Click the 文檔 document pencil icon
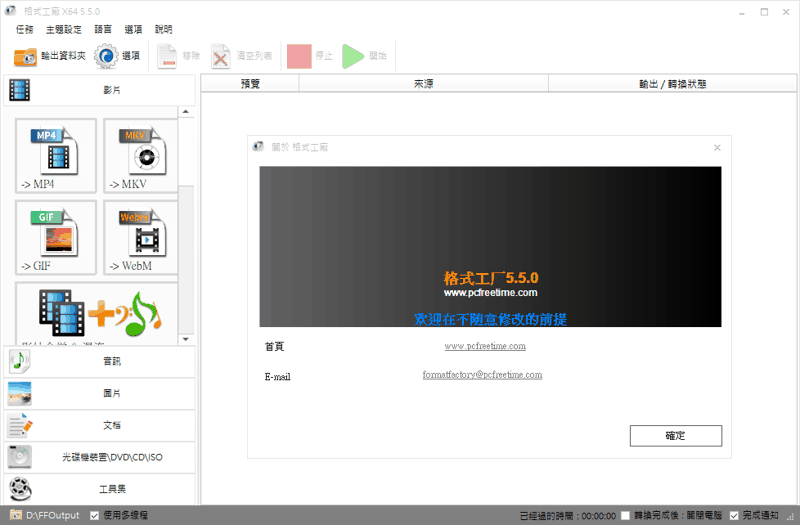The image size is (800, 525). [x=20, y=426]
